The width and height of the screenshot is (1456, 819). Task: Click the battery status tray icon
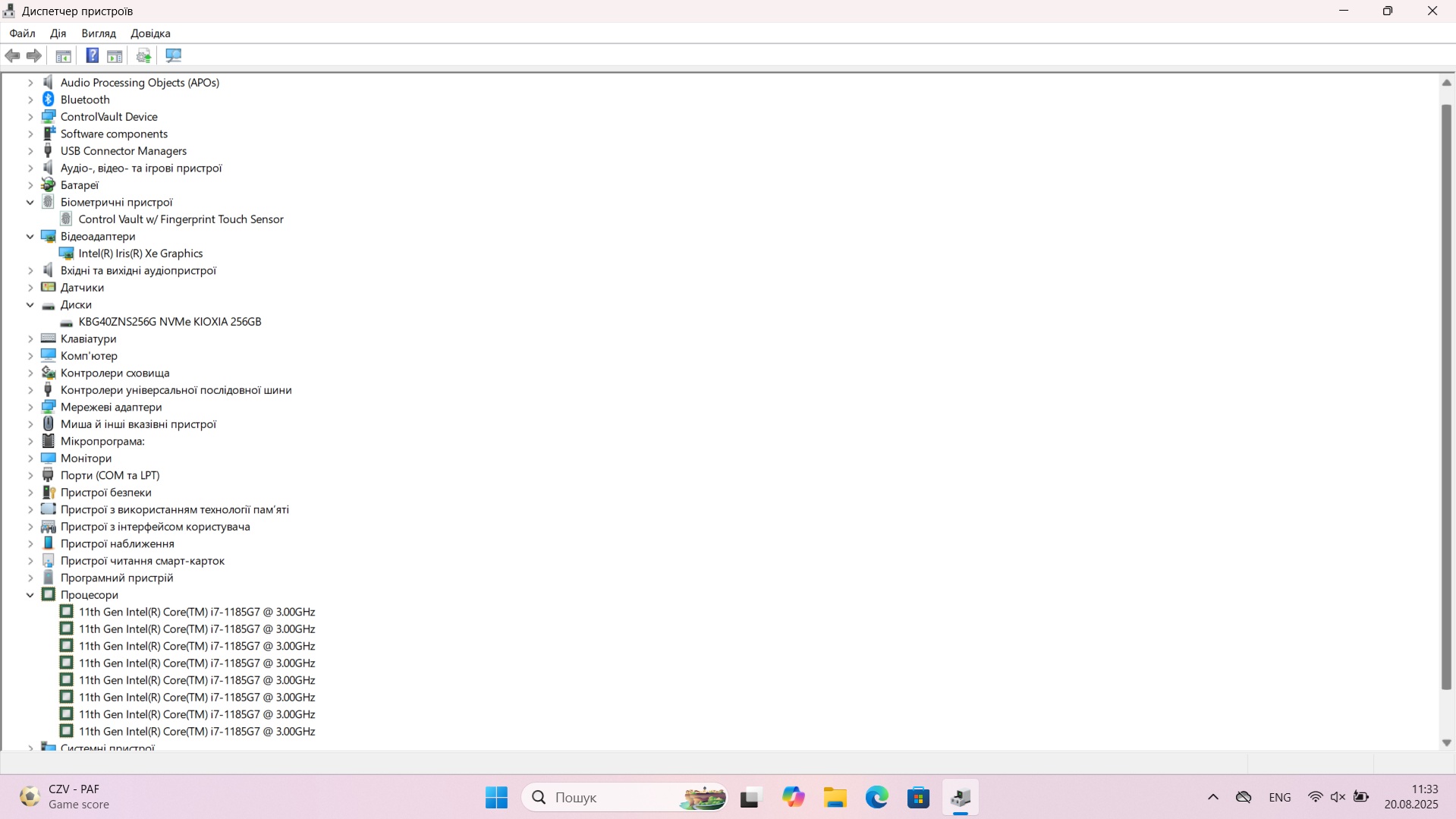1361,797
